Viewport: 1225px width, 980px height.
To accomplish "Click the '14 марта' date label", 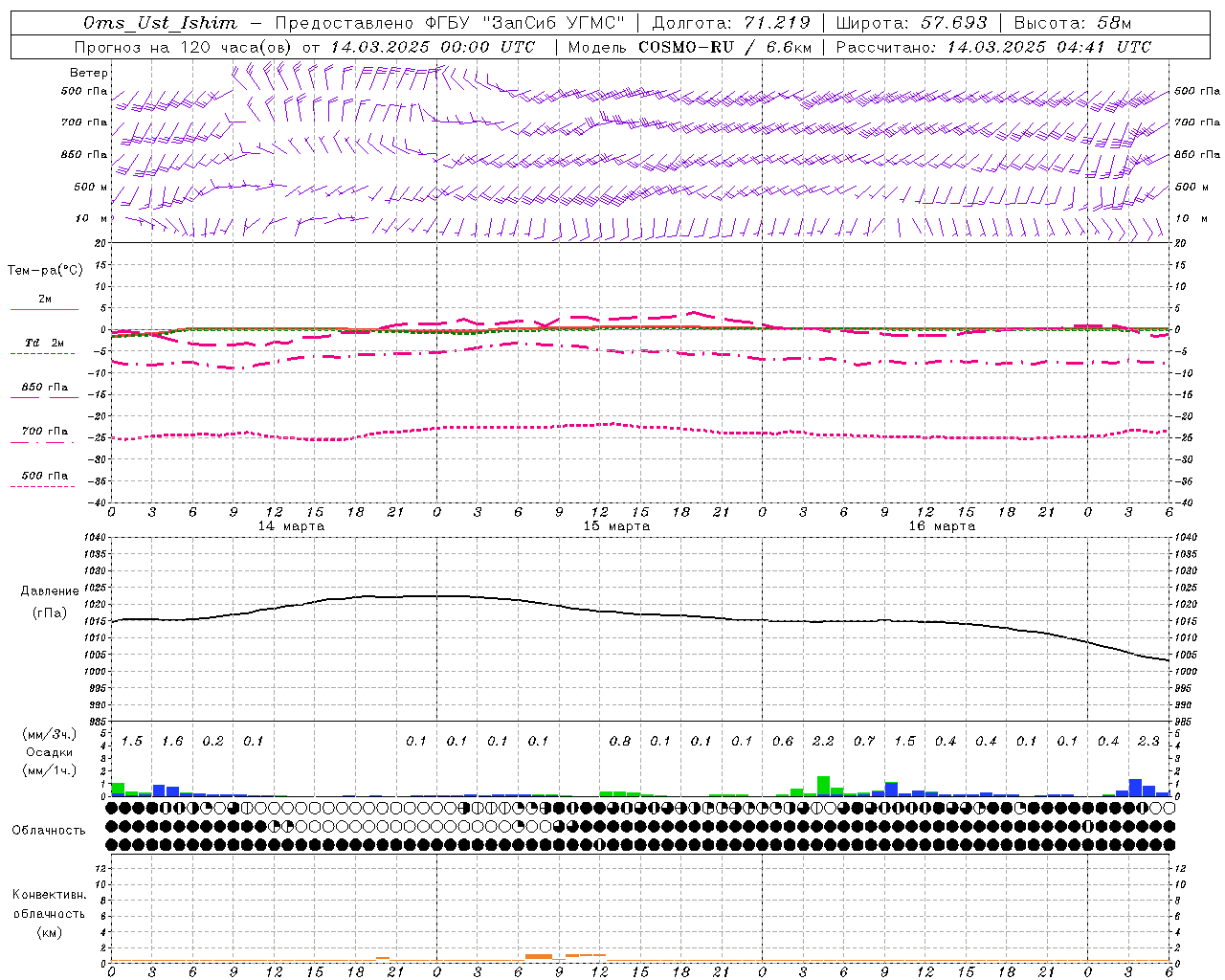I will pos(291,526).
